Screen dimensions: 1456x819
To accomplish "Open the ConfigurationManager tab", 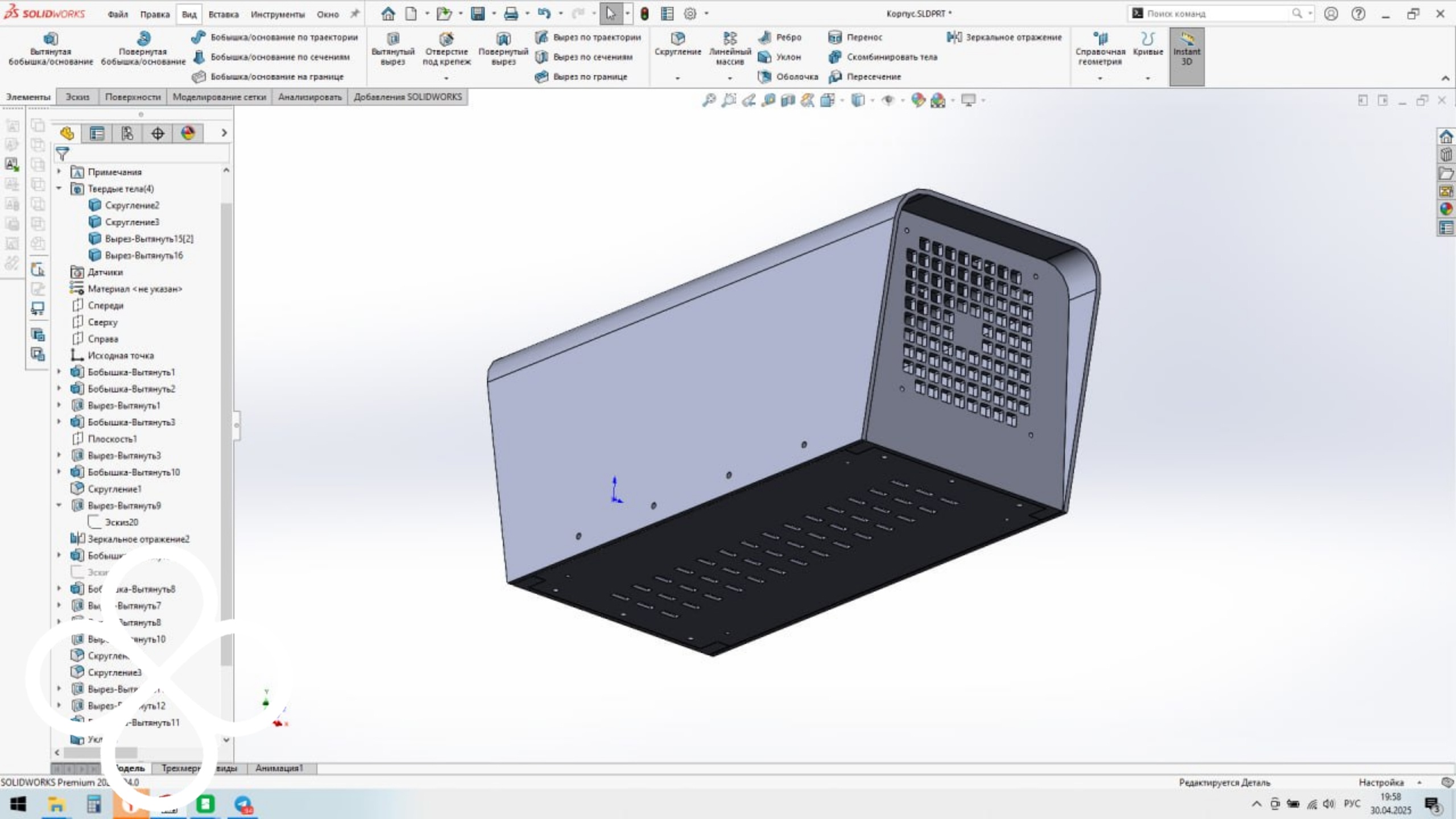I will pos(127,133).
